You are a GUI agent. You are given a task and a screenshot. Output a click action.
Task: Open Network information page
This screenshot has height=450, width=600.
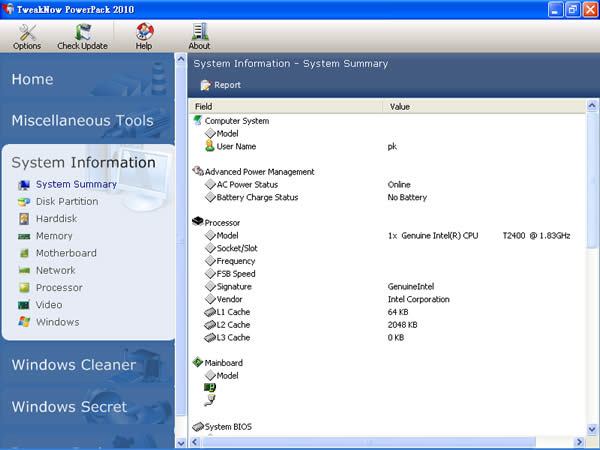point(55,270)
